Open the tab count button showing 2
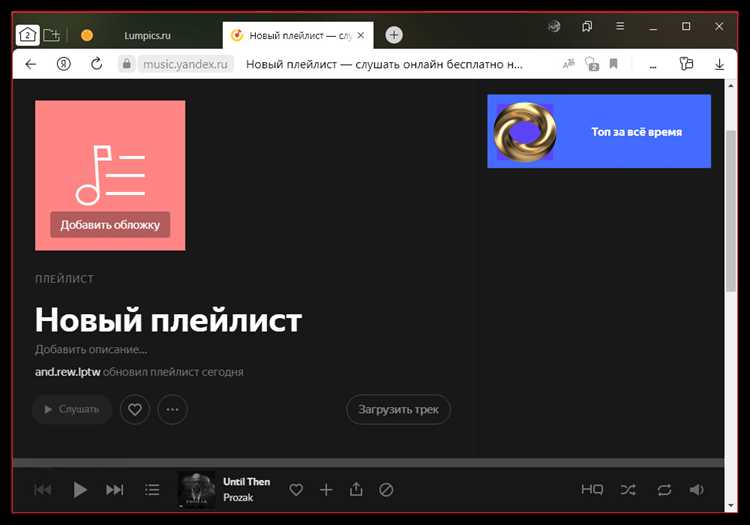 click(27, 35)
